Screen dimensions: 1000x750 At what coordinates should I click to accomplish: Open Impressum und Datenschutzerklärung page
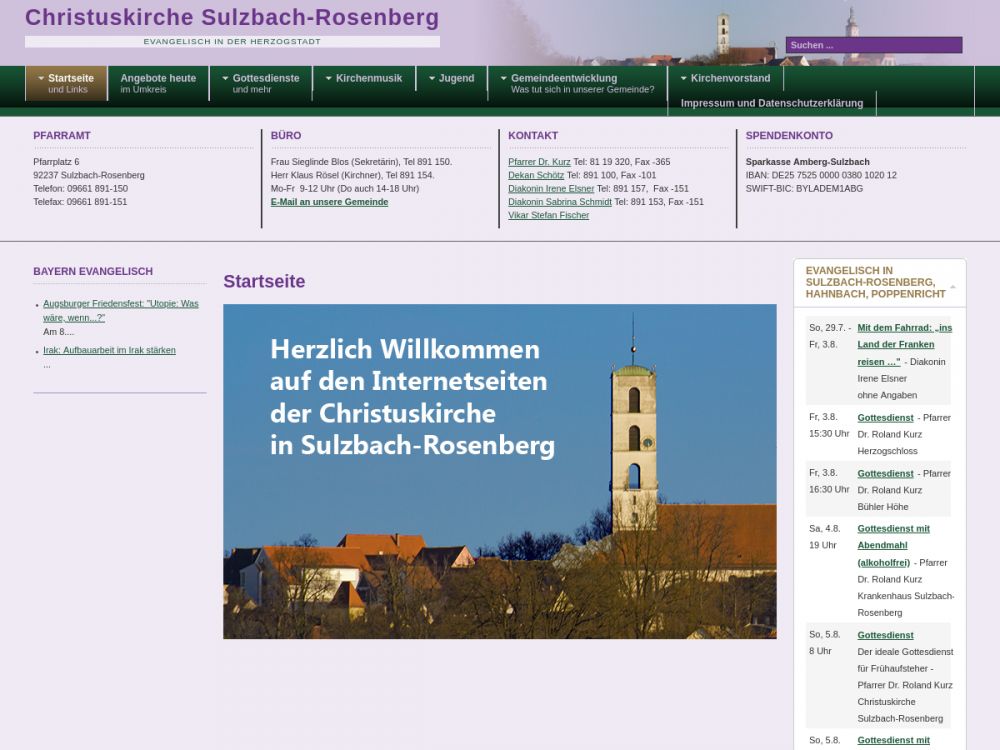point(771,103)
